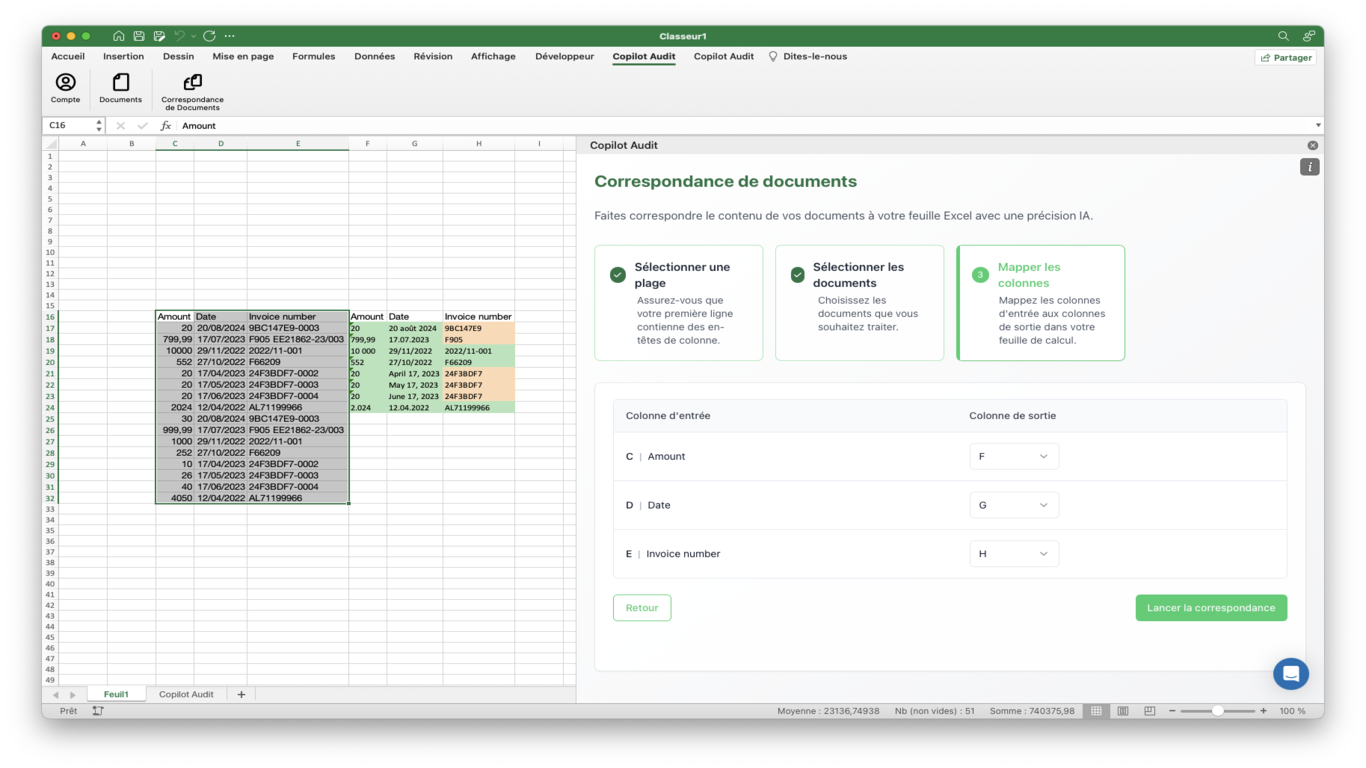1366x768 pixels.
Task: Click the previous sheet arrow
Action: click(56, 695)
